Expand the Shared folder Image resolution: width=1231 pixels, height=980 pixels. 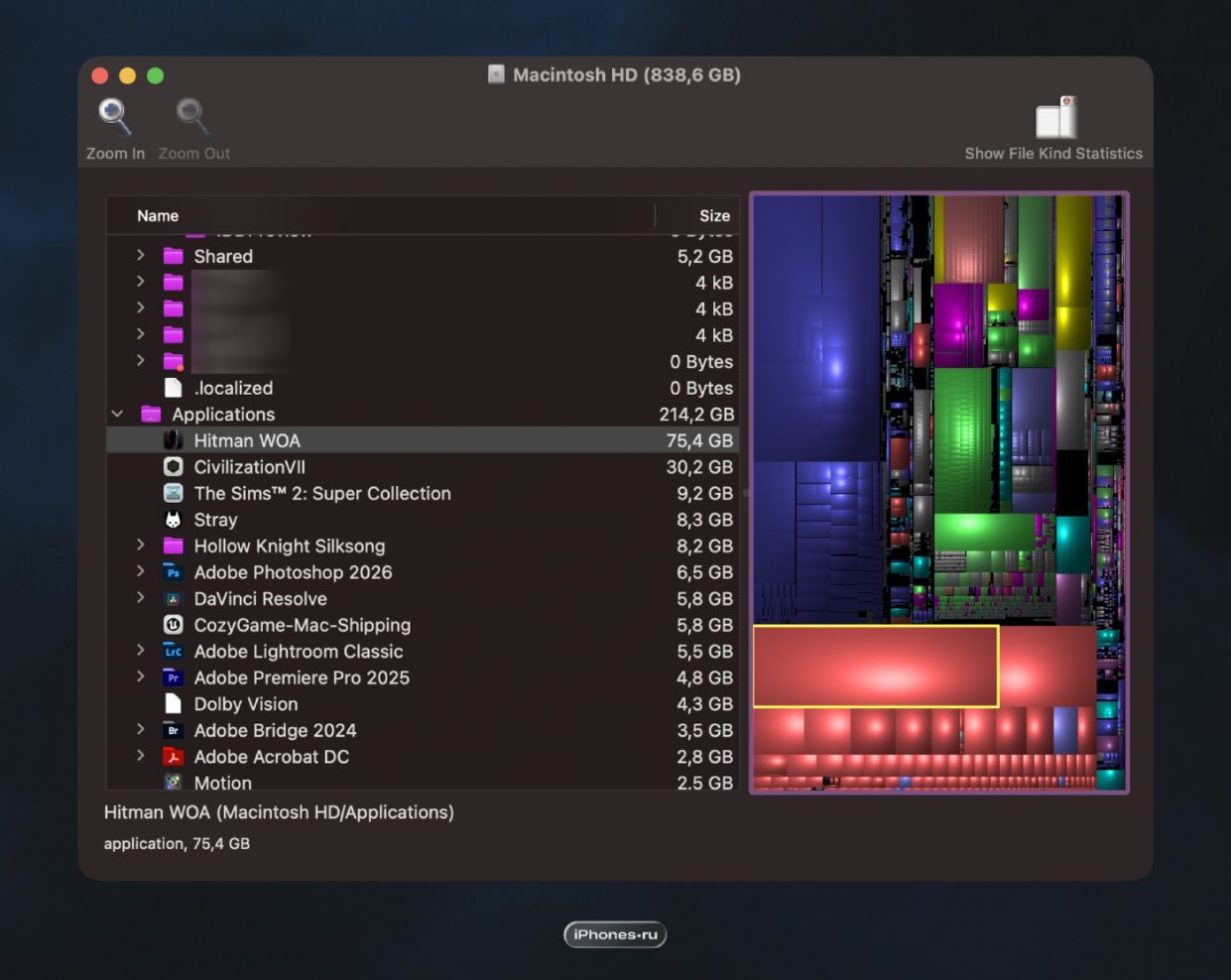pos(141,255)
